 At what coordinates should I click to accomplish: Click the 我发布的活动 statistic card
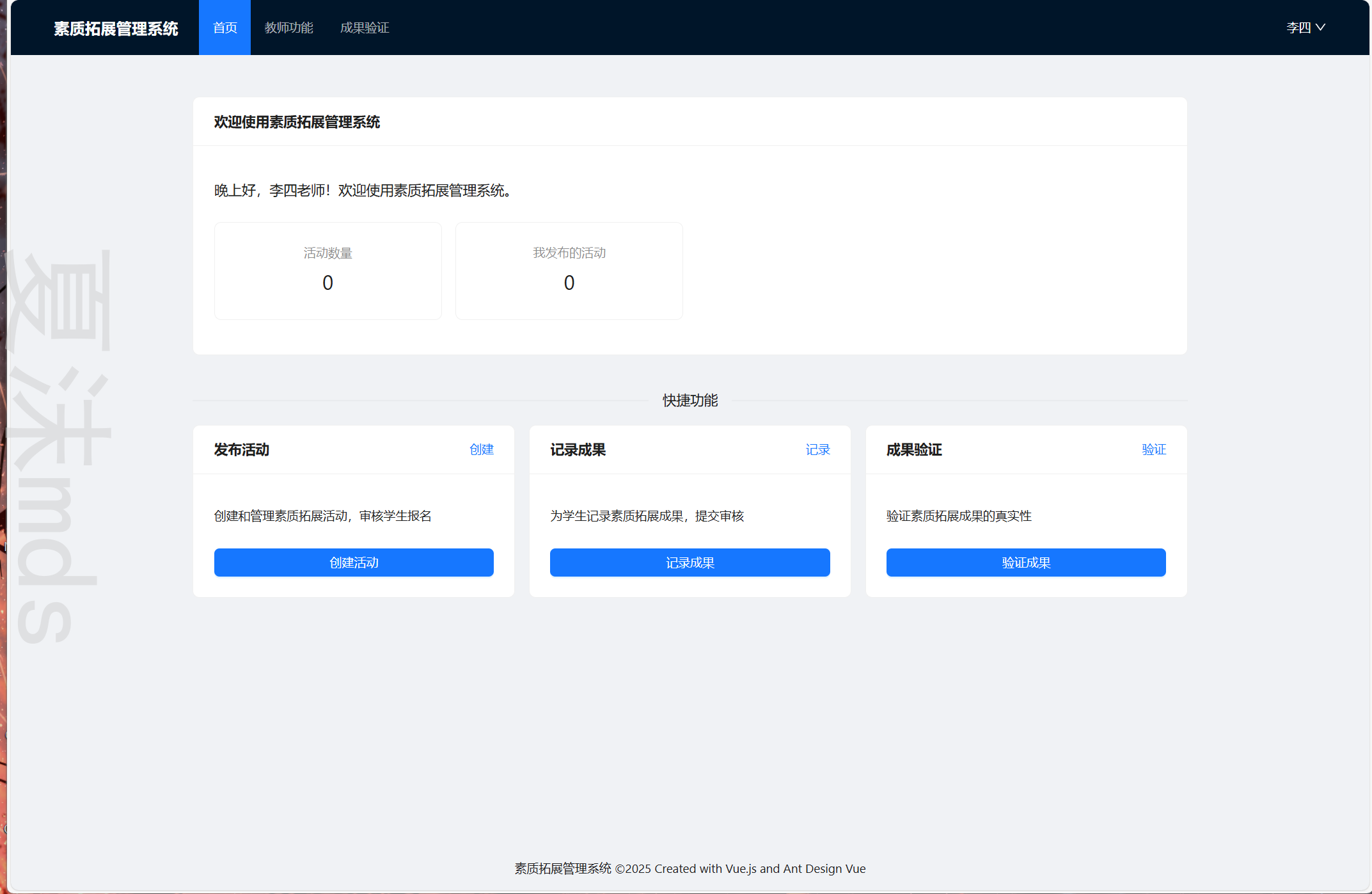point(569,271)
